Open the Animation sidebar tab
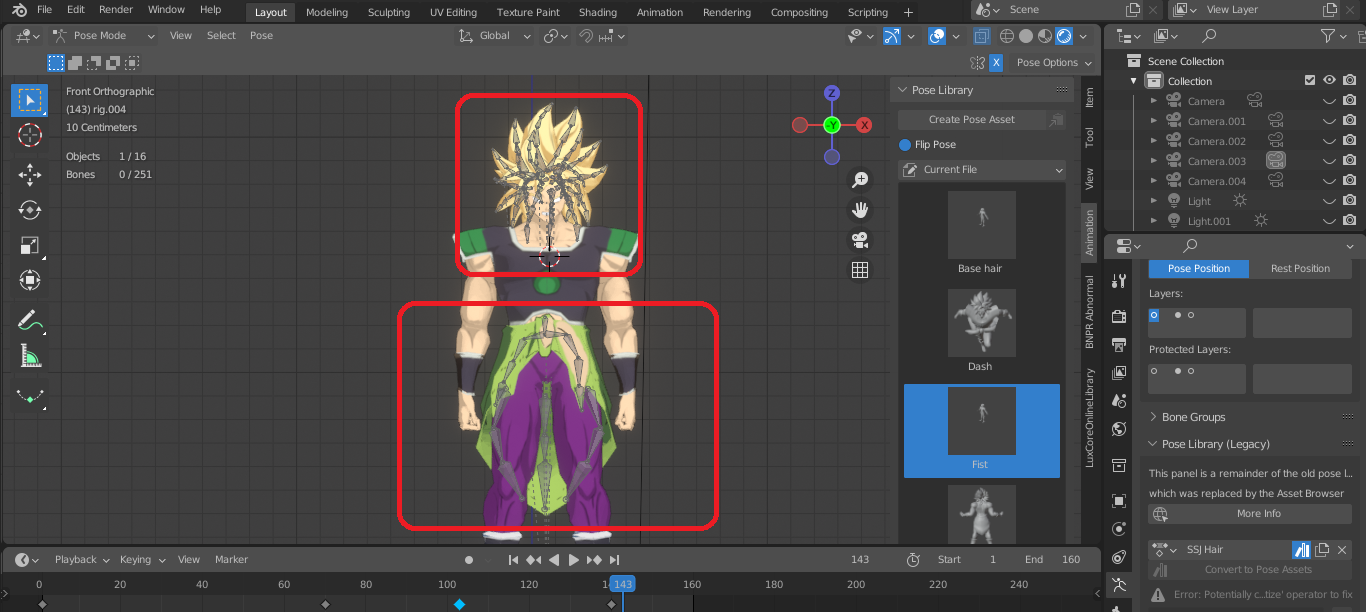 (x=1090, y=233)
